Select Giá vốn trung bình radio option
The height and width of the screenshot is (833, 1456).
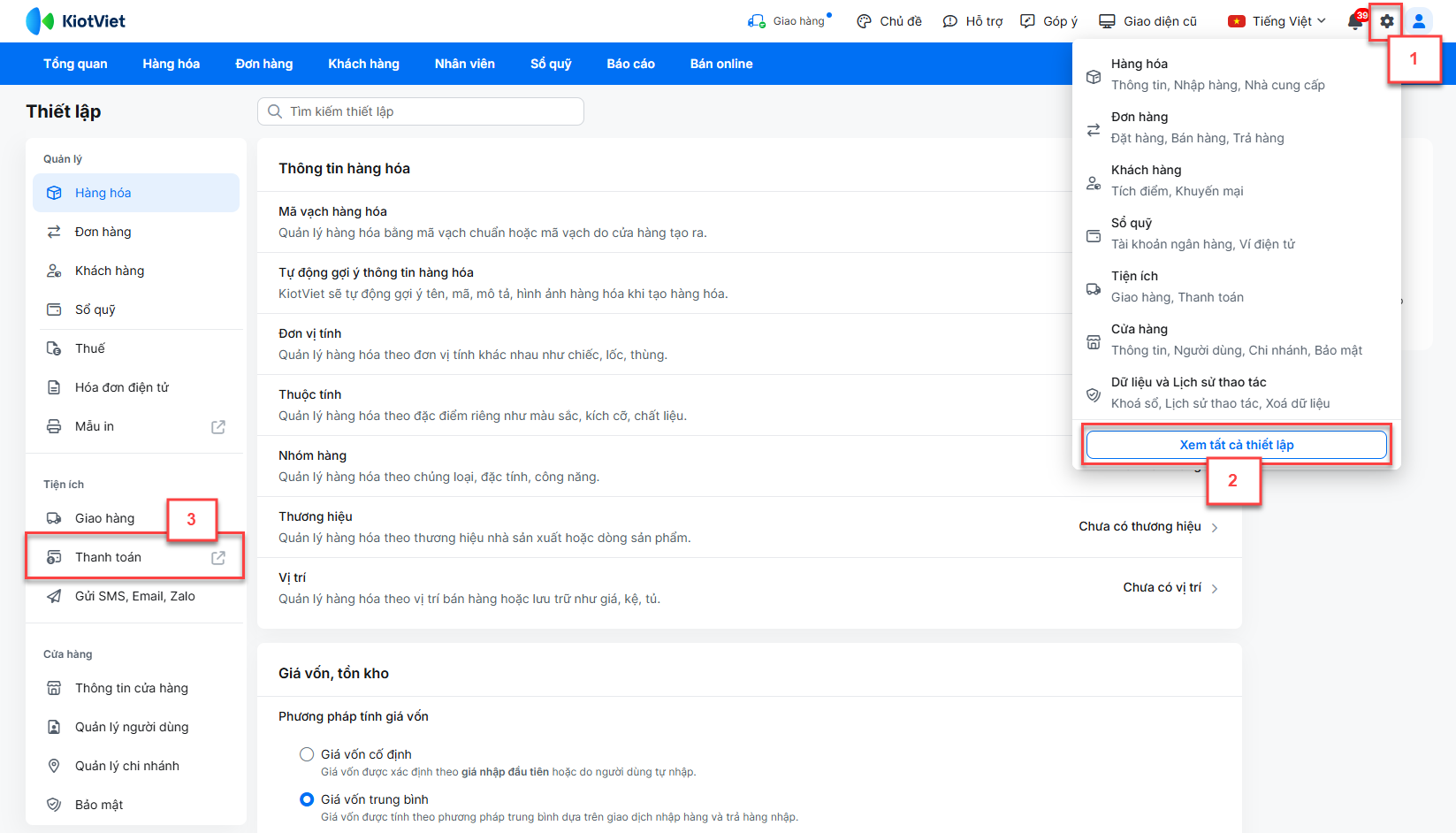point(307,799)
